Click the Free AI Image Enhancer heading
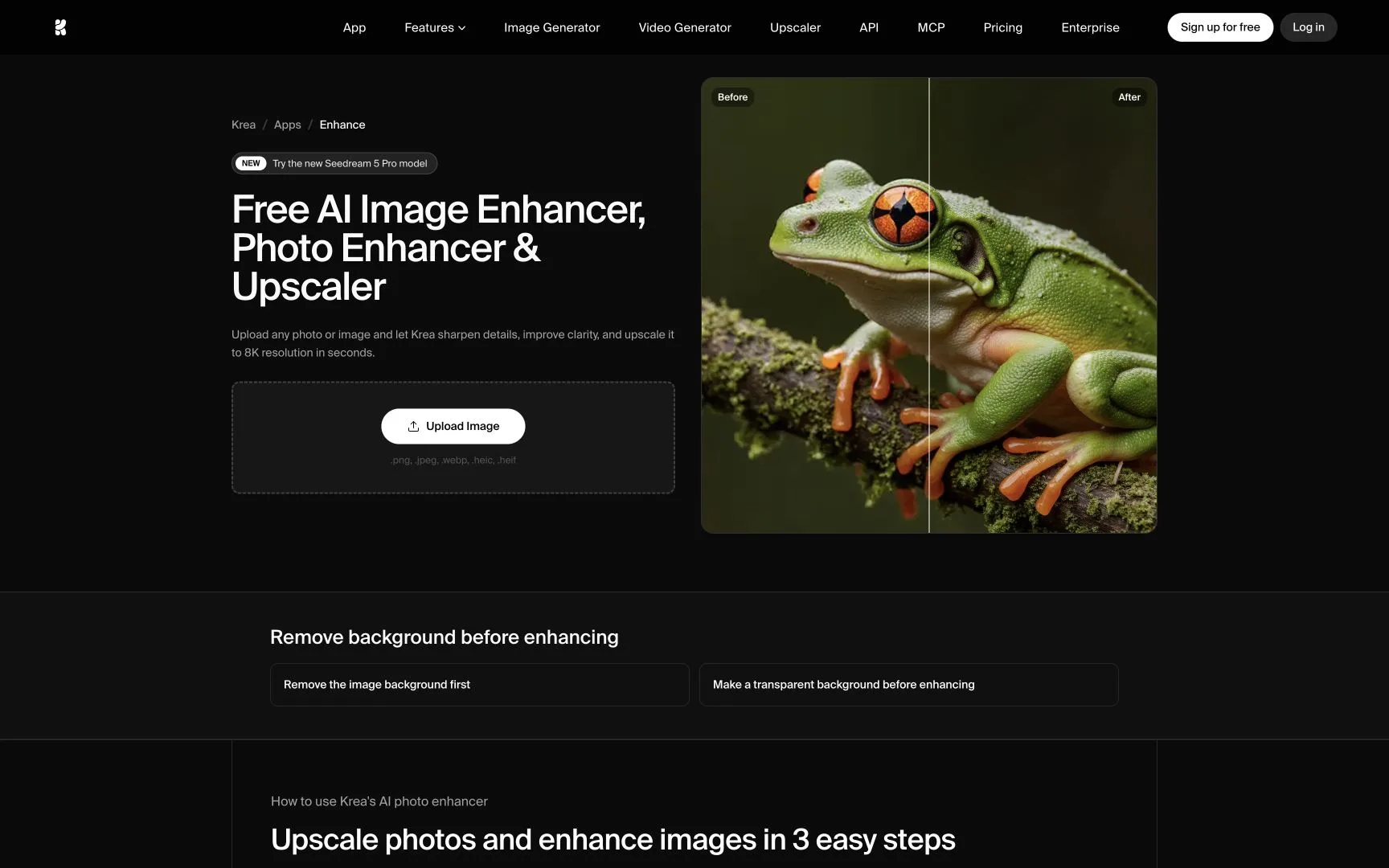 439,248
